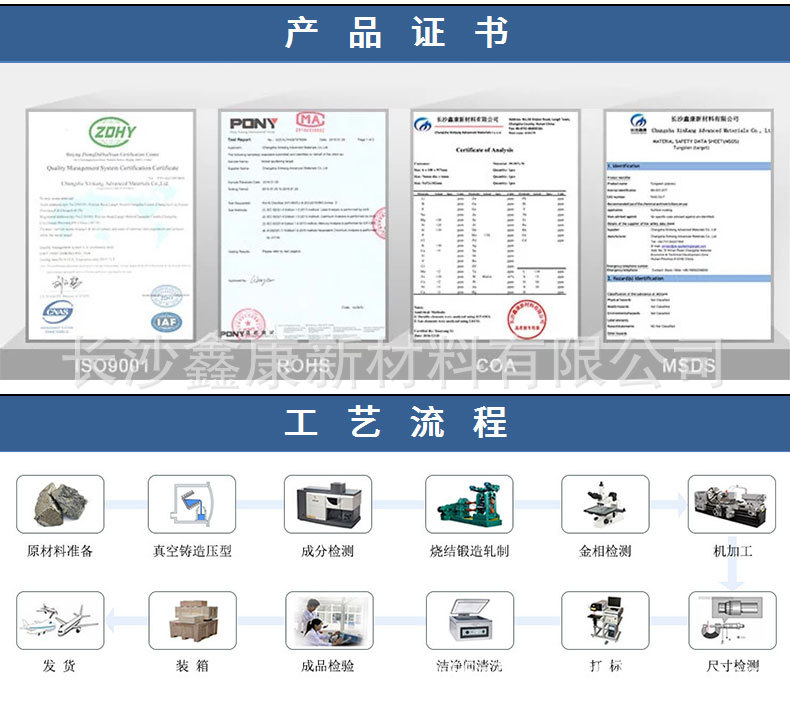Click the 机加工 label
790x704 pixels.
click(733, 551)
